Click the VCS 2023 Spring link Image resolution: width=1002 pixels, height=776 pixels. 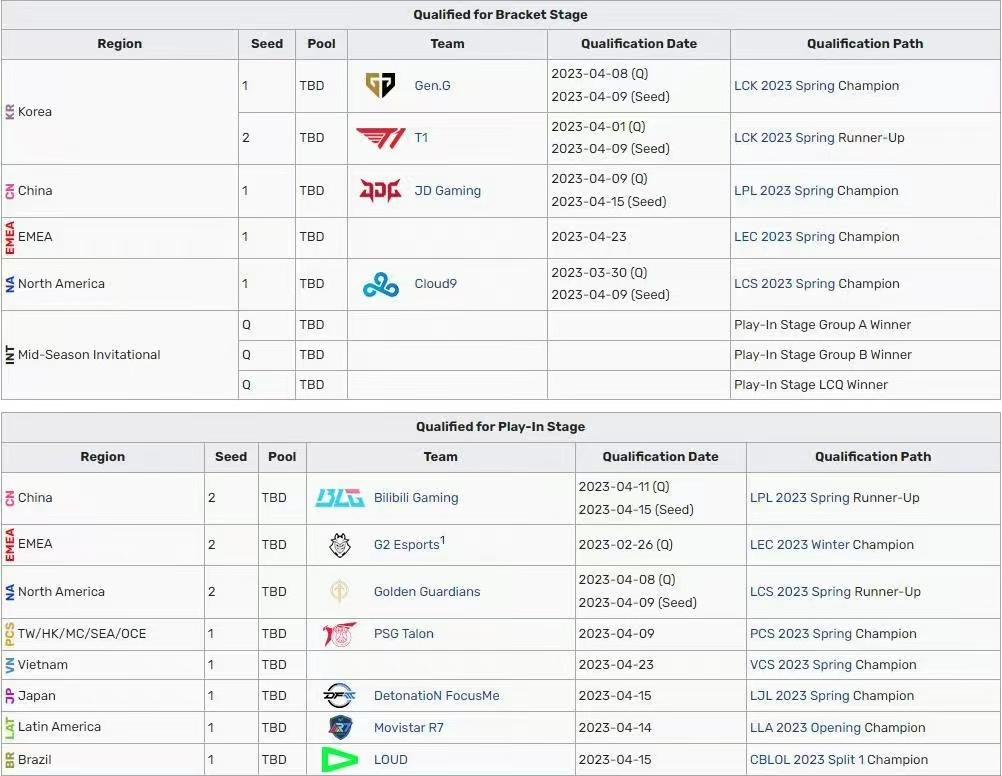coord(792,665)
